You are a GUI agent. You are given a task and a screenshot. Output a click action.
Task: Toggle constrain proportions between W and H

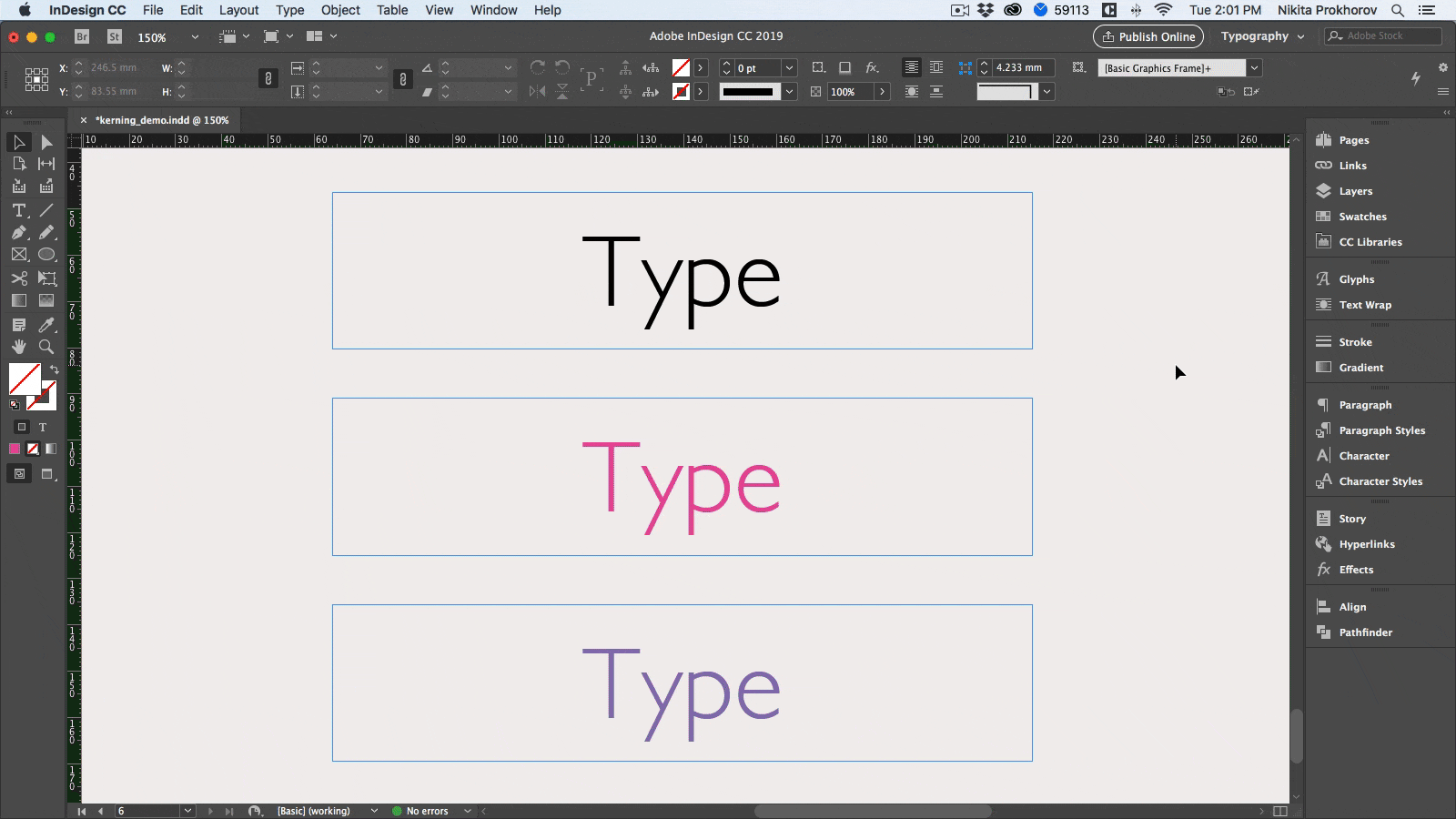(267, 79)
